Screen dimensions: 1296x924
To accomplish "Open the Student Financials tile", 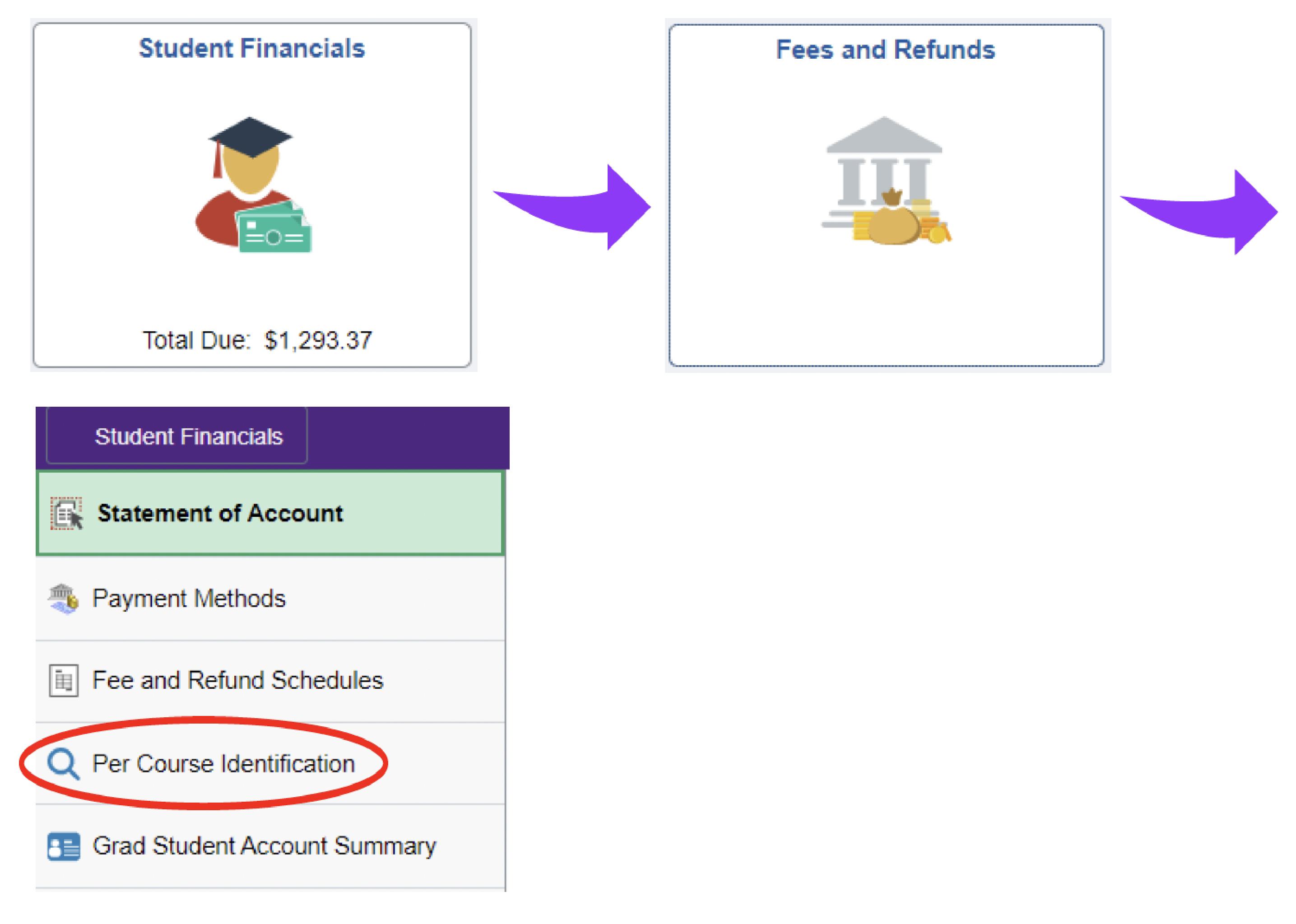I will coord(252,195).
